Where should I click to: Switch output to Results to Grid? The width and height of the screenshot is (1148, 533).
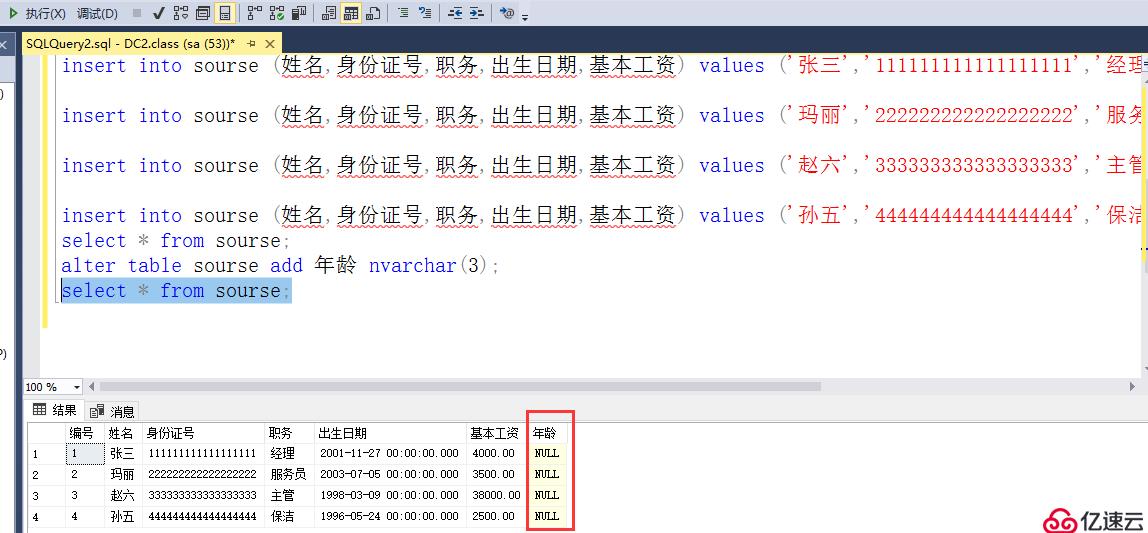351,13
